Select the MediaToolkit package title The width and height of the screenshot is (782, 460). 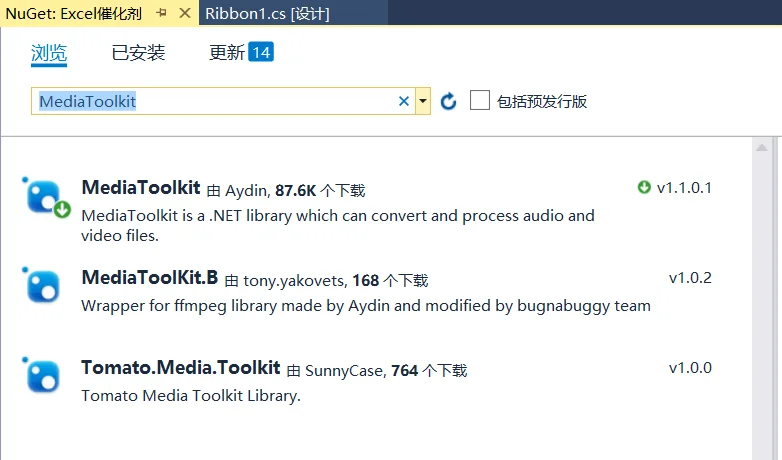tap(141, 188)
